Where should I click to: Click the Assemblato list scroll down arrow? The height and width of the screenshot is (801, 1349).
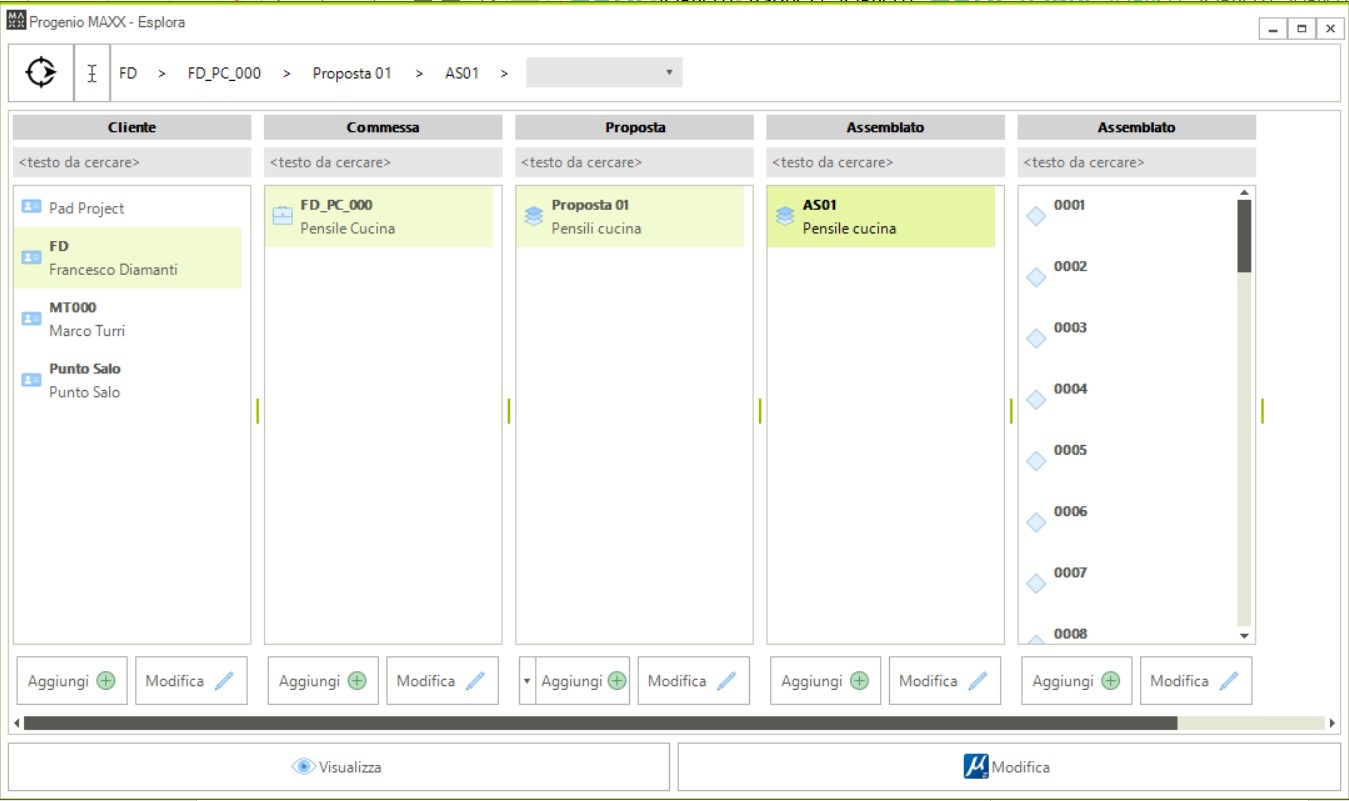point(1244,635)
